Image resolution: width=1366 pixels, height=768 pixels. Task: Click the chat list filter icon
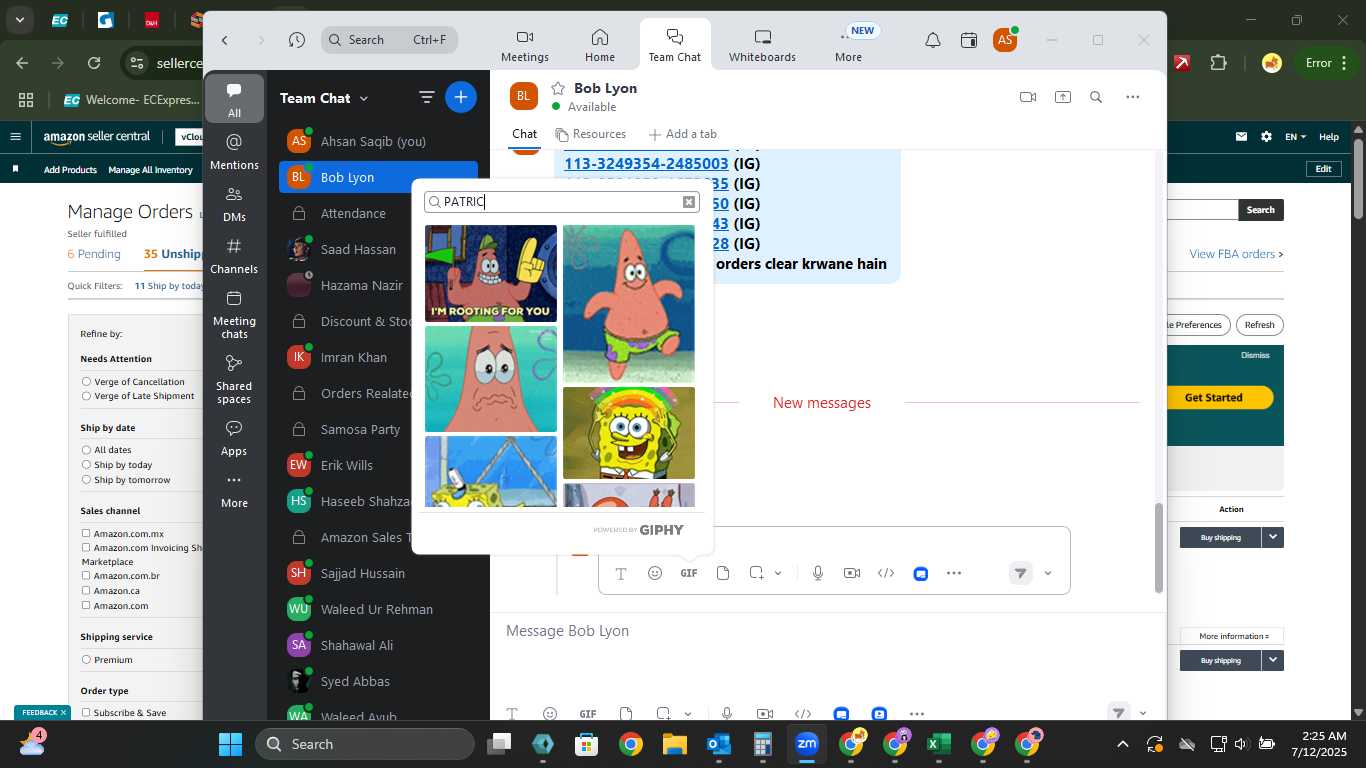click(x=427, y=97)
